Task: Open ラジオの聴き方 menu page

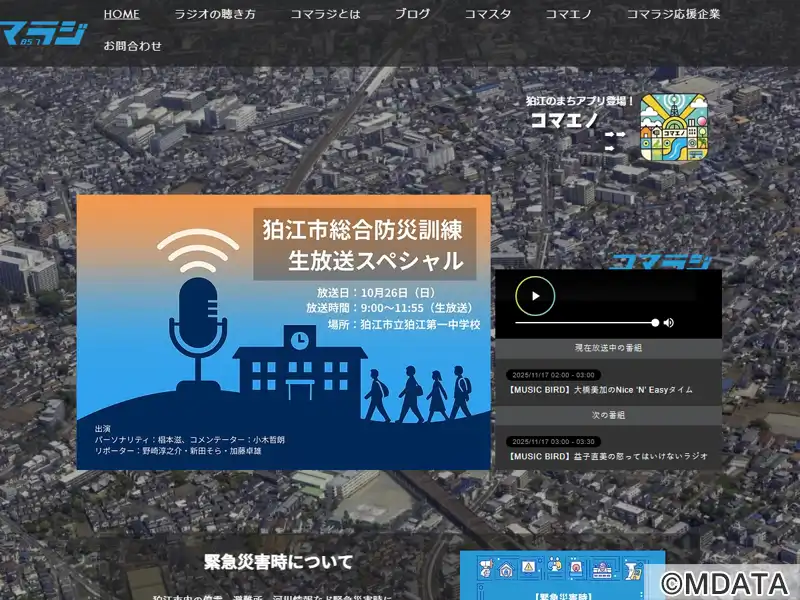Action: tap(215, 14)
